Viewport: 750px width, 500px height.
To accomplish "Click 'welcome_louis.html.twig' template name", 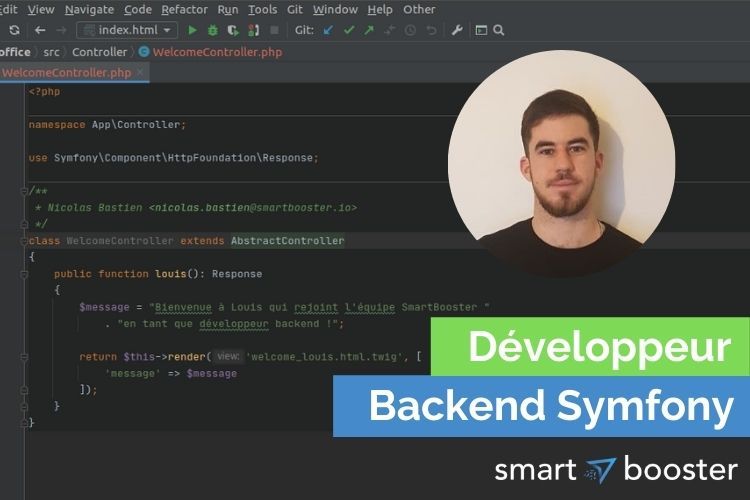I will (324, 357).
